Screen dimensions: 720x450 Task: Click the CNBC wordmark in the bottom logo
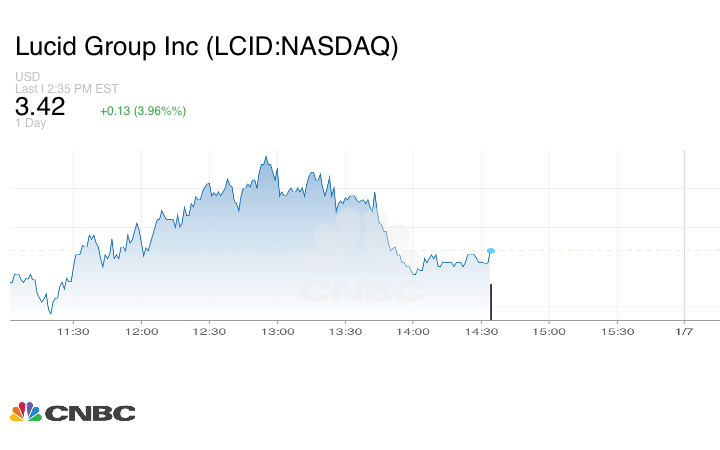click(89, 412)
